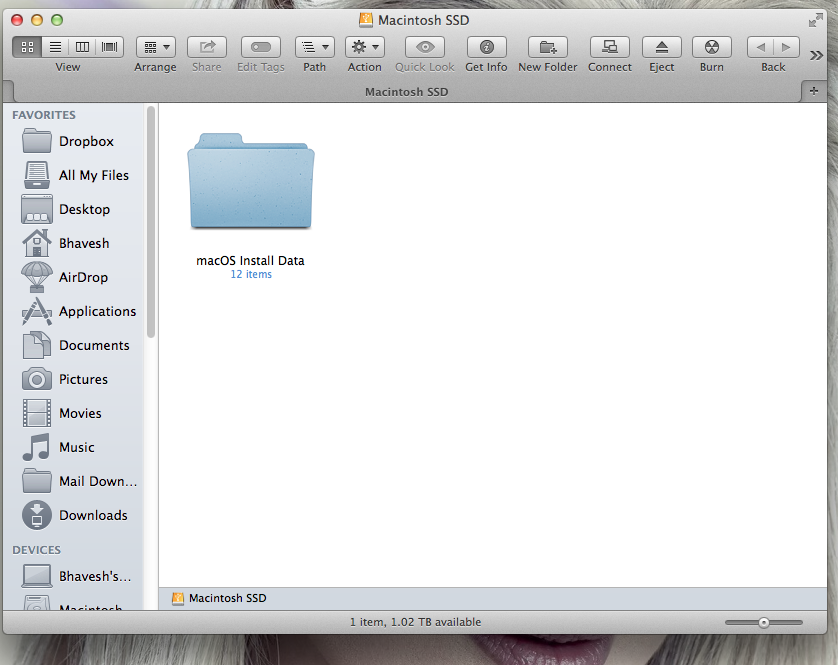This screenshot has height=665, width=838.
Task: Click the Share toolbar button
Action: pyautogui.click(x=207, y=47)
